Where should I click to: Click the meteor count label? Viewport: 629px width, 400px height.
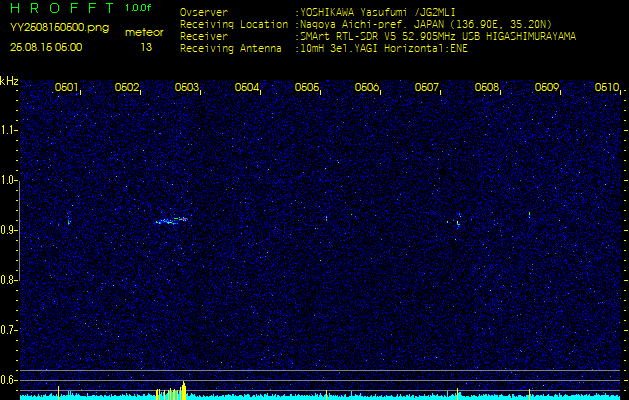pyautogui.click(x=144, y=33)
